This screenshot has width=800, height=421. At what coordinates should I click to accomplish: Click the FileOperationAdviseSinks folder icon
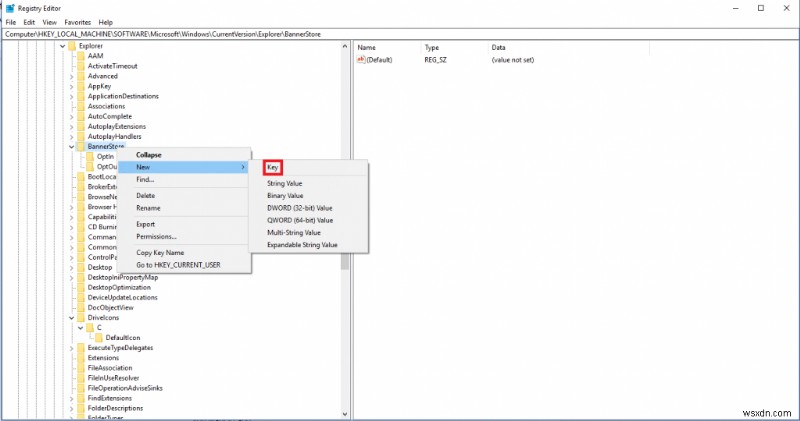click(x=81, y=388)
